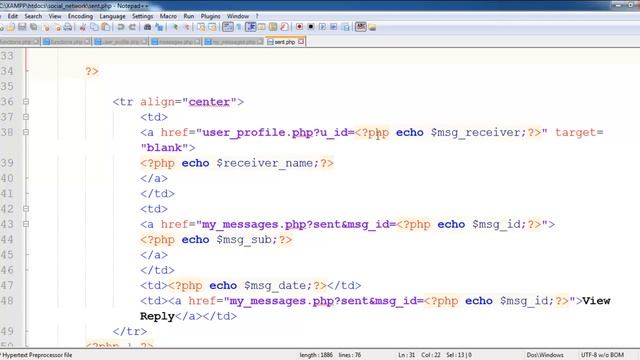Toggle show all characters

pyautogui.click(x=239, y=27)
